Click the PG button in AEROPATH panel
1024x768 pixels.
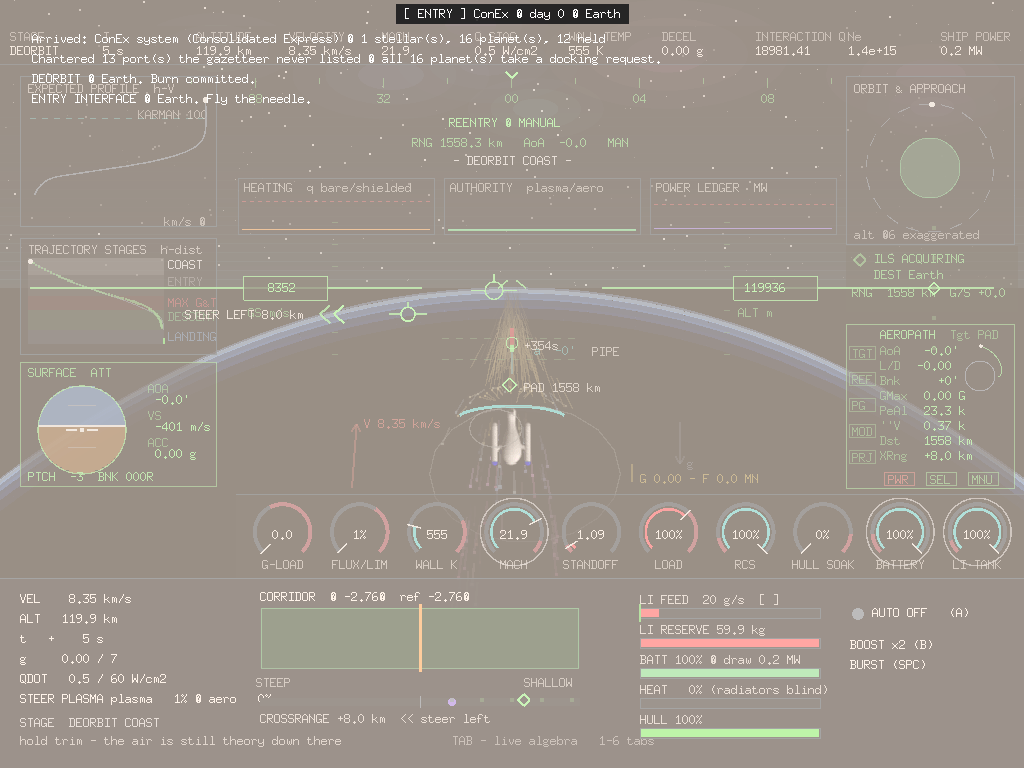tap(862, 406)
